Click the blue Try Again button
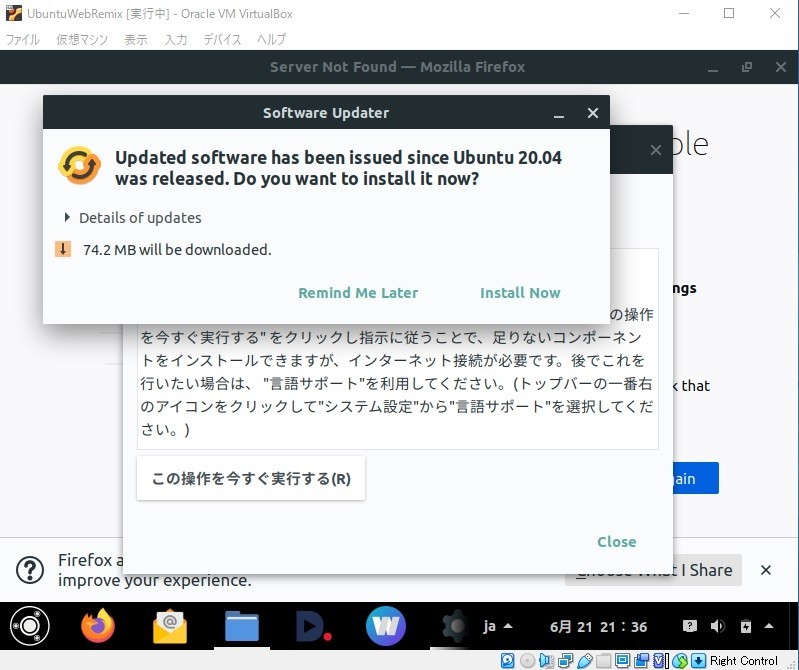The width and height of the screenshot is (799, 670). 696,478
